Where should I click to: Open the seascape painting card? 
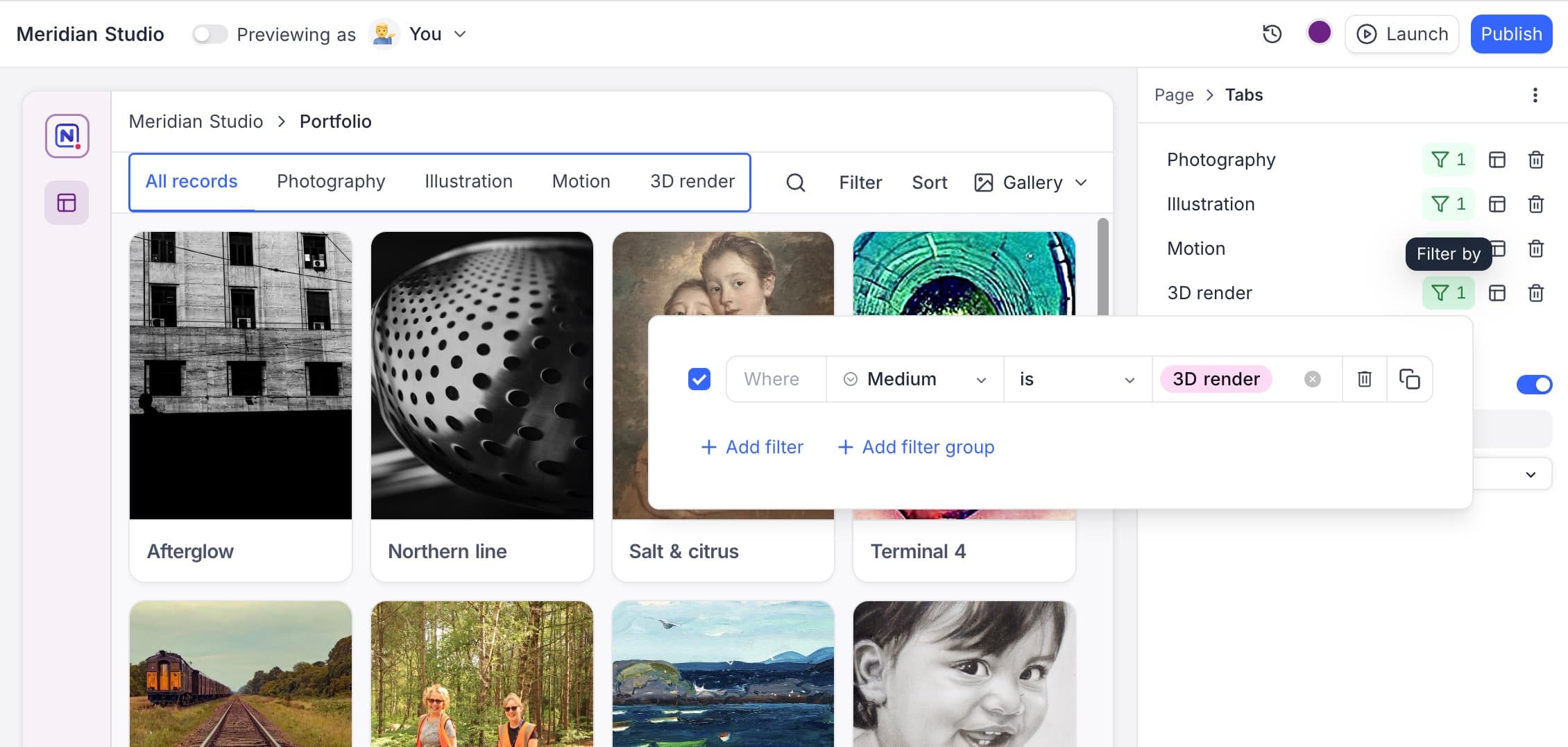coord(723,674)
